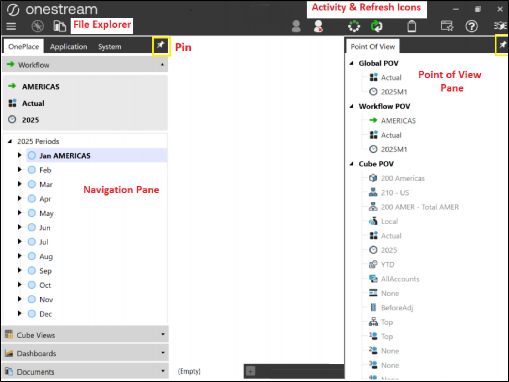
Task: Open the favorites window-star icon
Action: coord(447,26)
